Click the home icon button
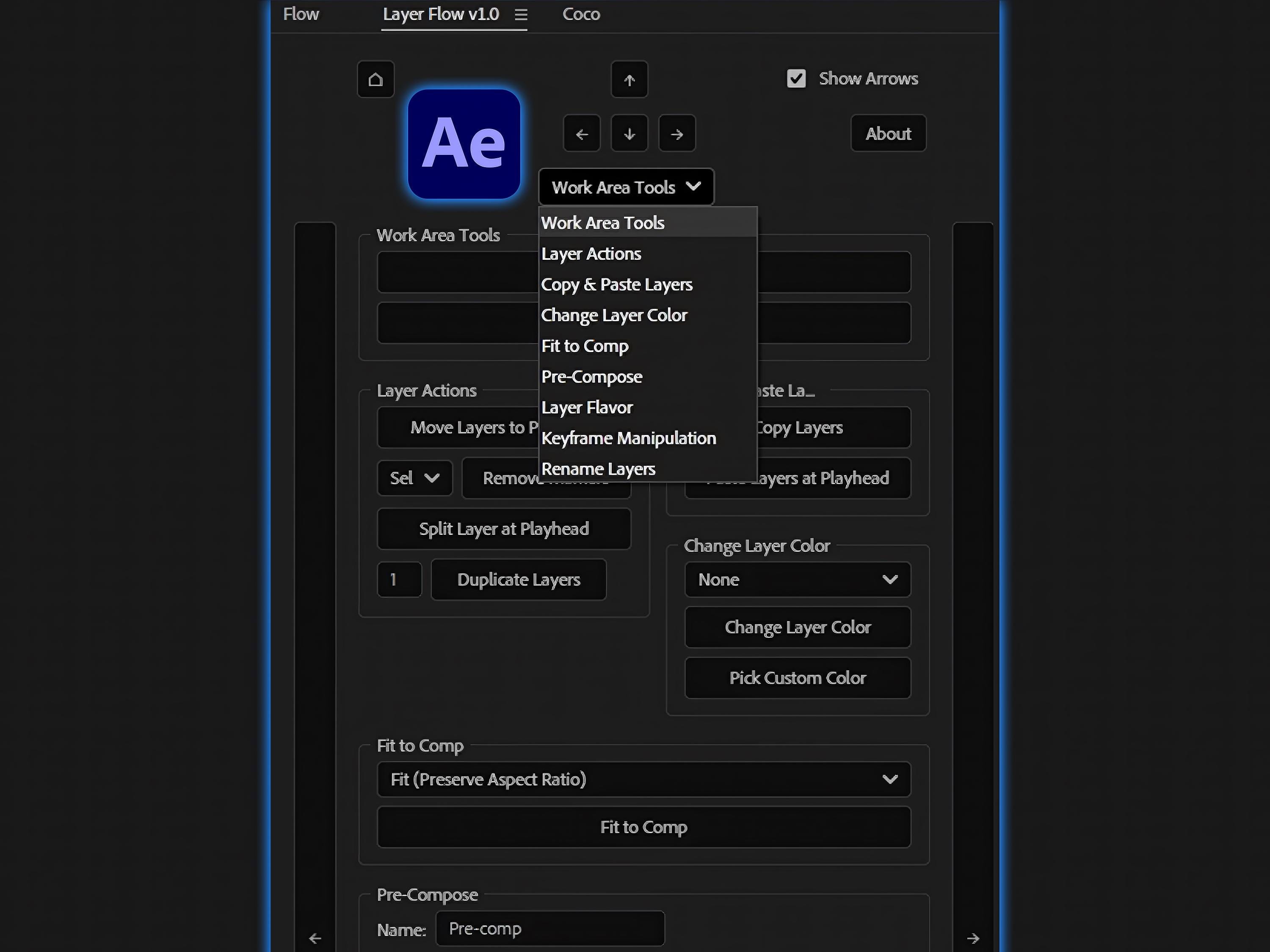This screenshot has height=952, width=1270. 375,79
